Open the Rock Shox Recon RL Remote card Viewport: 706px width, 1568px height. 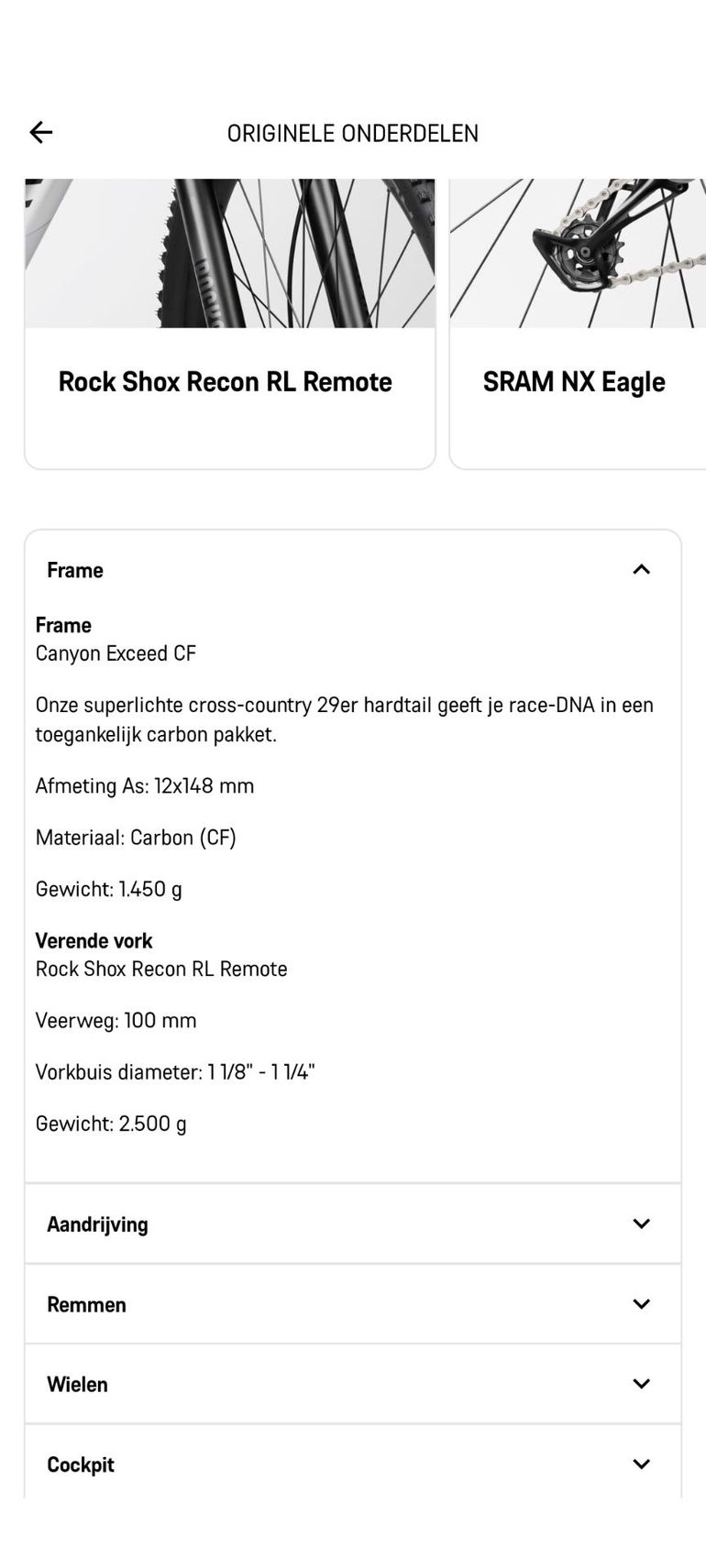pos(230,324)
